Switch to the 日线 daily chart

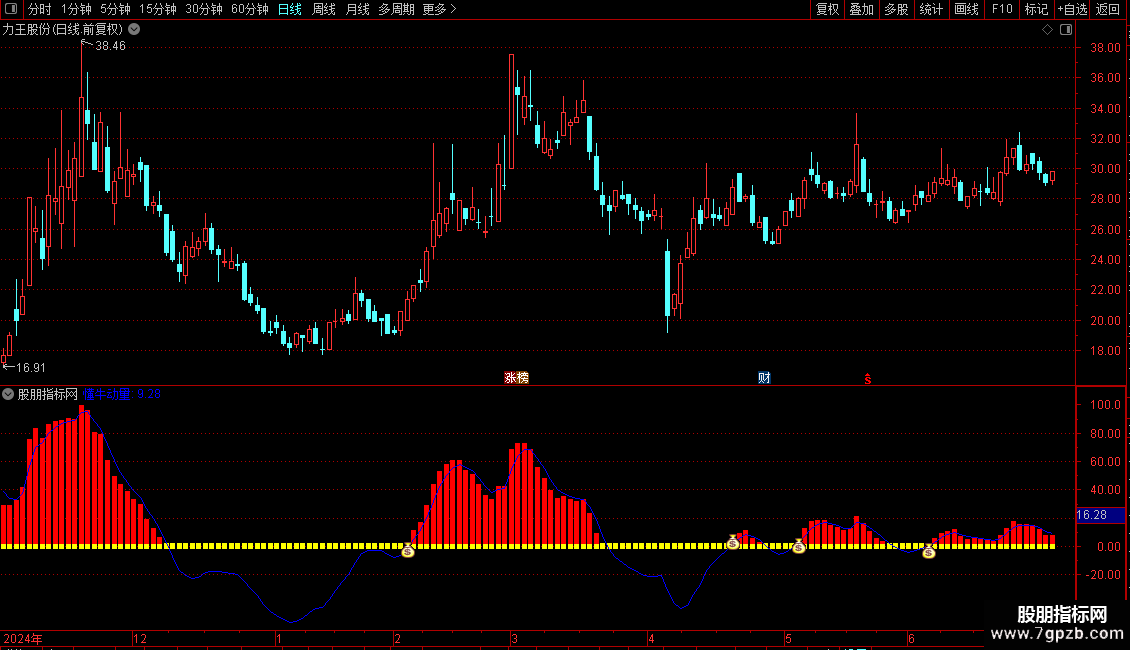click(x=290, y=9)
